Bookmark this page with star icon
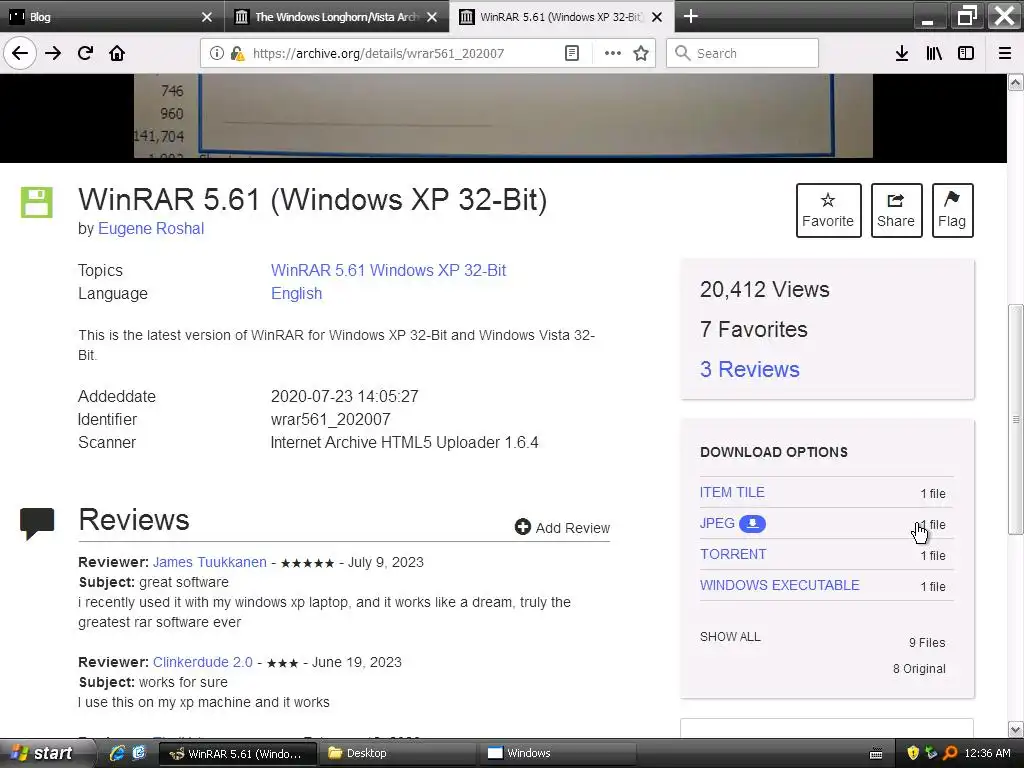The image size is (1024, 768). 641,53
